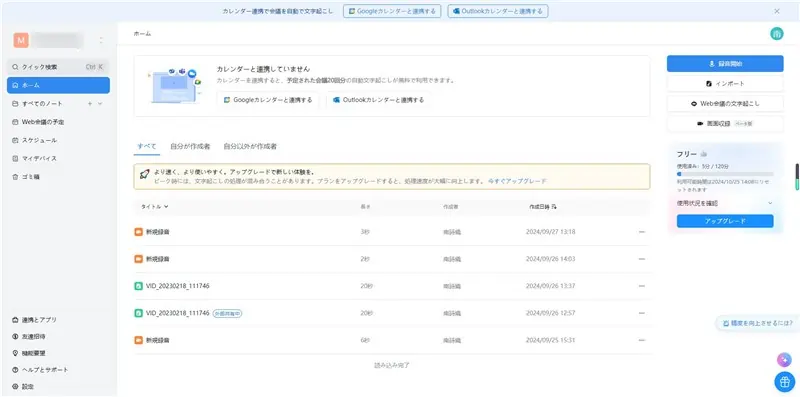Open the purple AI sparkle assistant icon

784,360
